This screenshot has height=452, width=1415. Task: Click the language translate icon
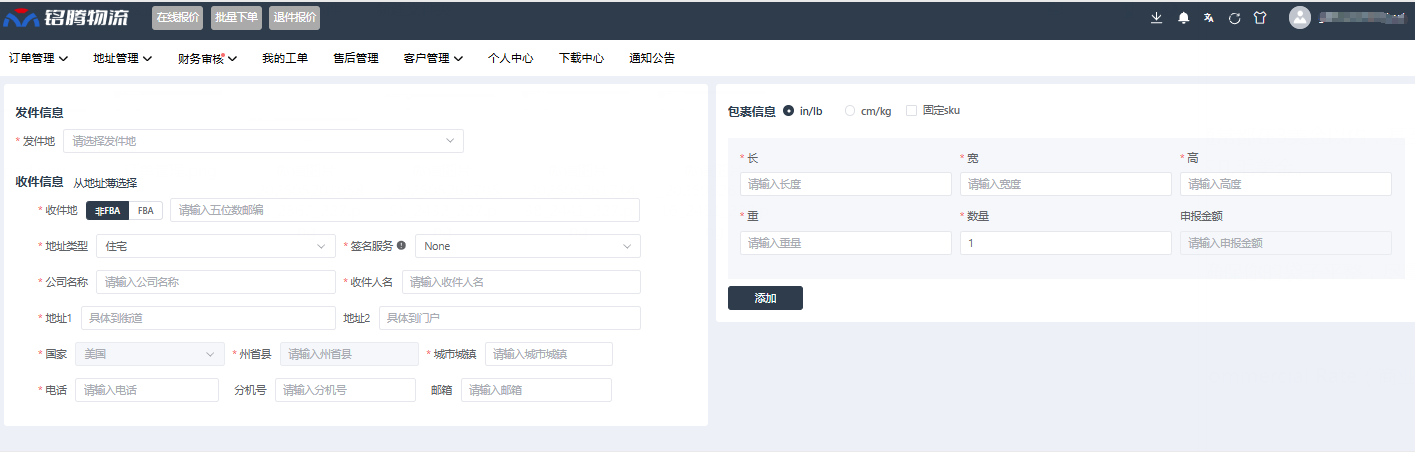(x=1209, y=18)
